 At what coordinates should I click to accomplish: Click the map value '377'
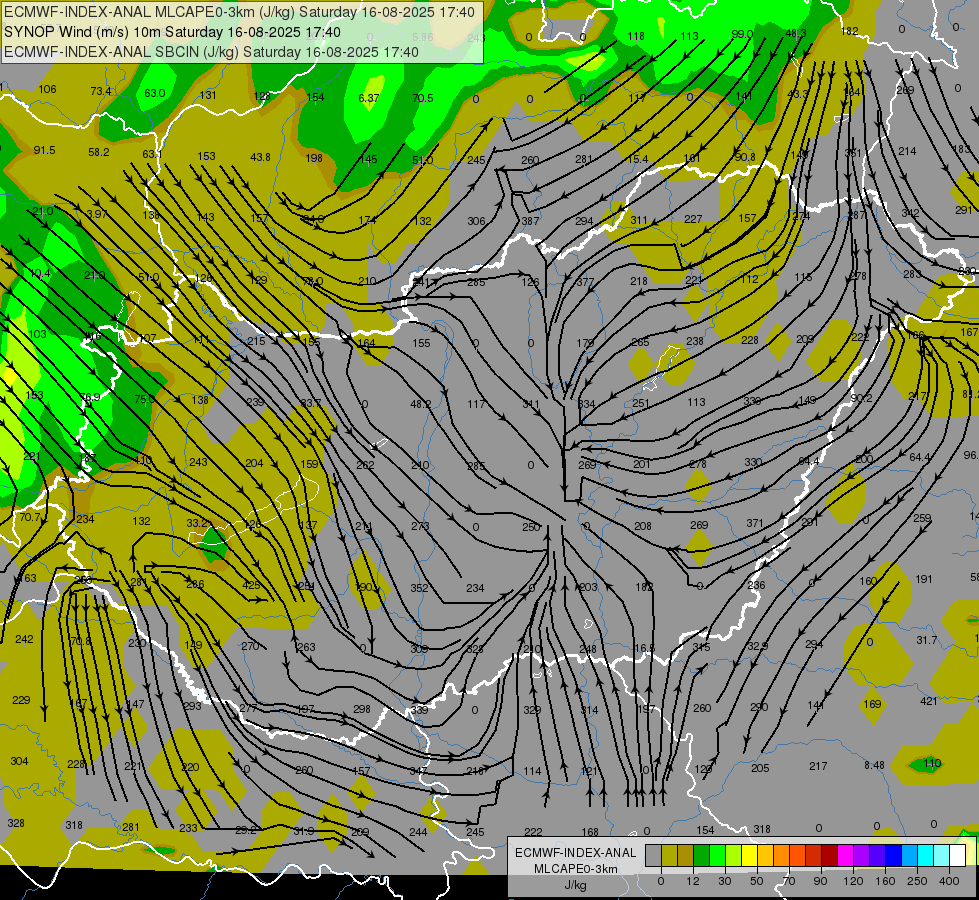tap(585, 282)
